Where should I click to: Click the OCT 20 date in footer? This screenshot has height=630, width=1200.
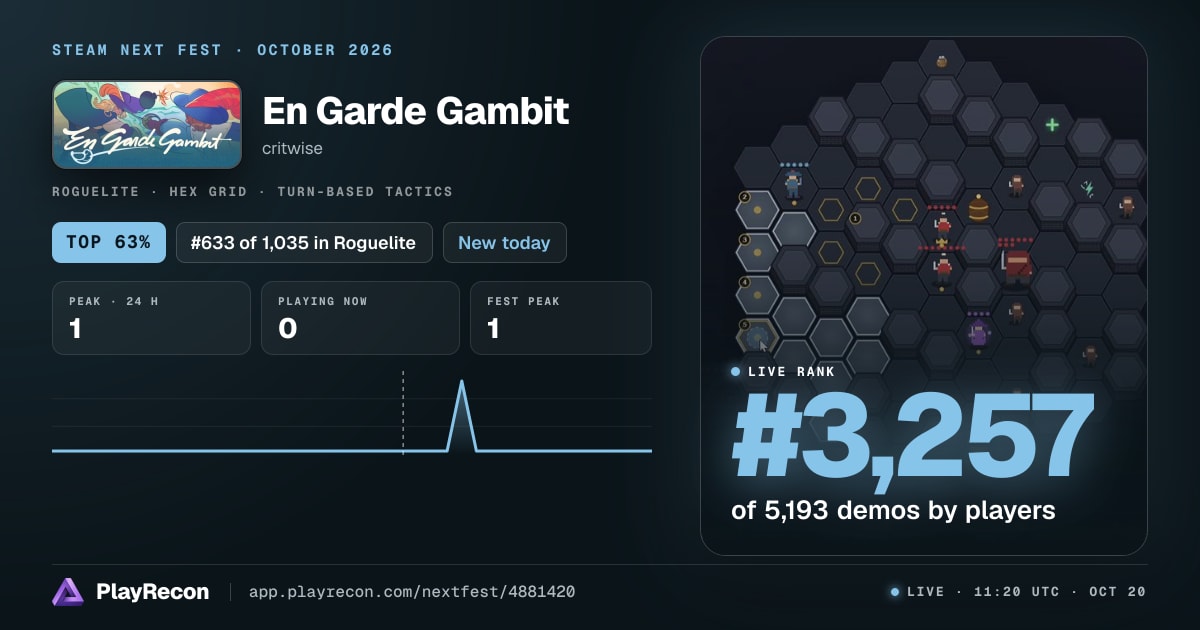coord(1118,592)
